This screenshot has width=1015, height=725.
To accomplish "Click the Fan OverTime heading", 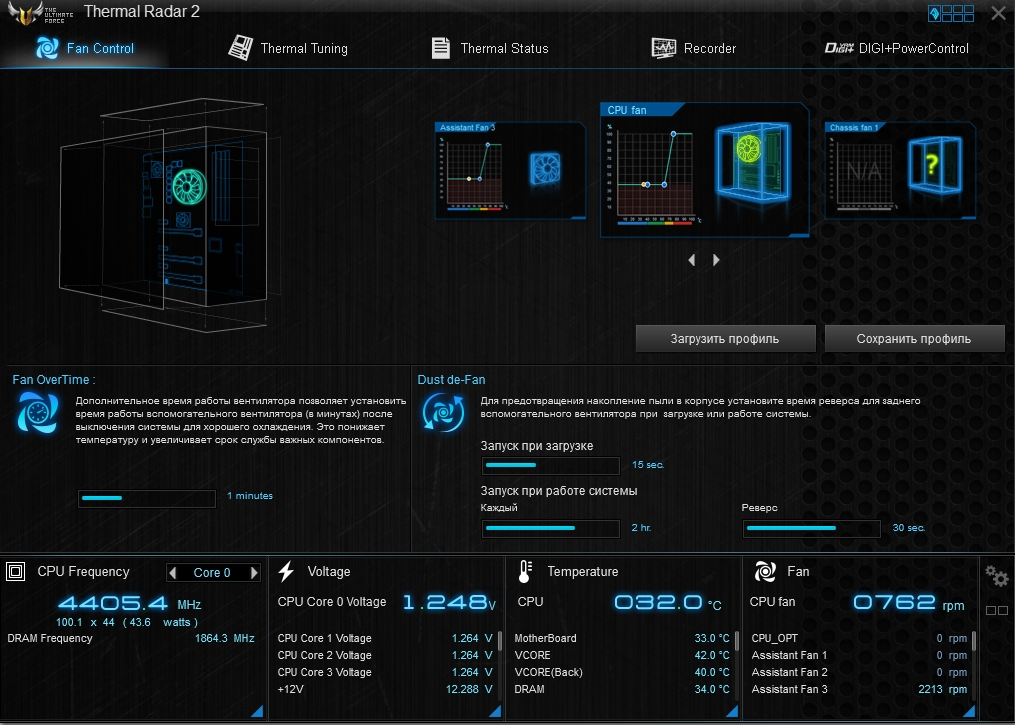I will [54, 380].
